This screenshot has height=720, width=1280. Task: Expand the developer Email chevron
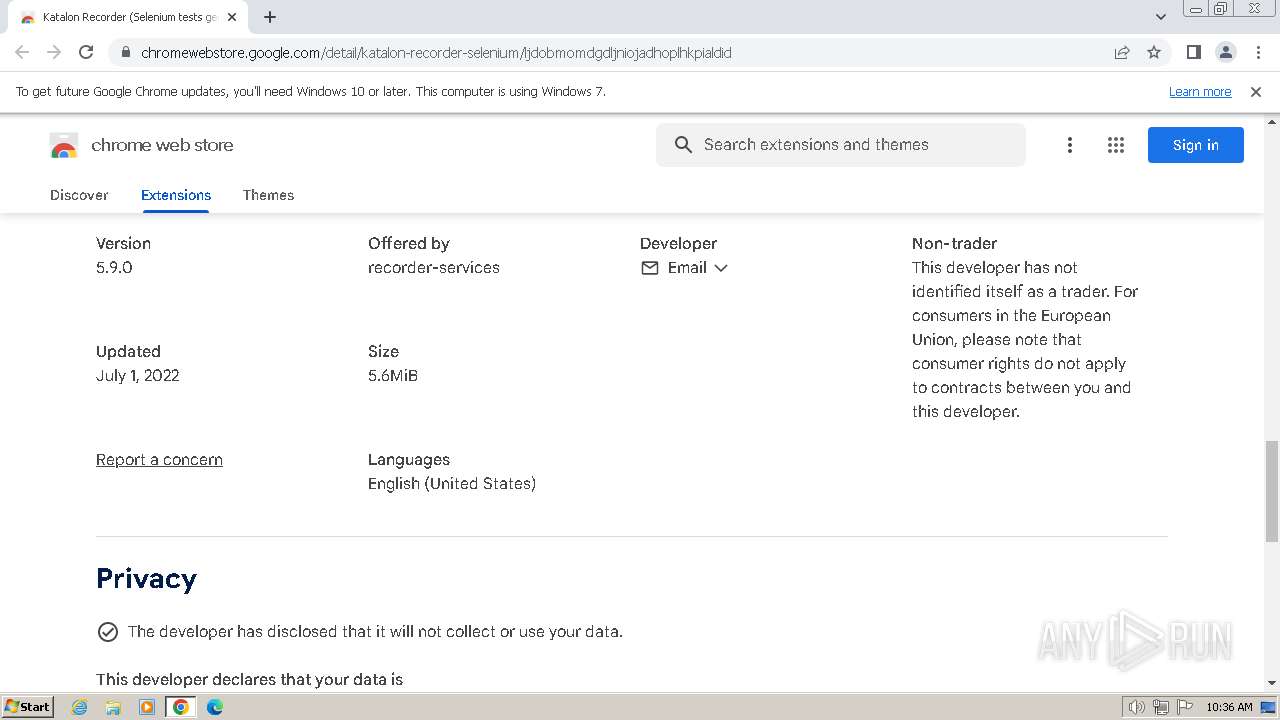721,268
